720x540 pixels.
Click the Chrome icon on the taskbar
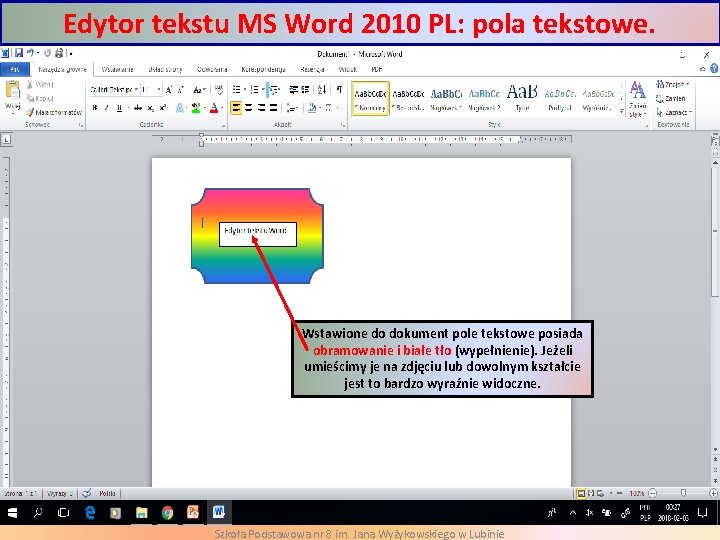(x=167, y=512)
